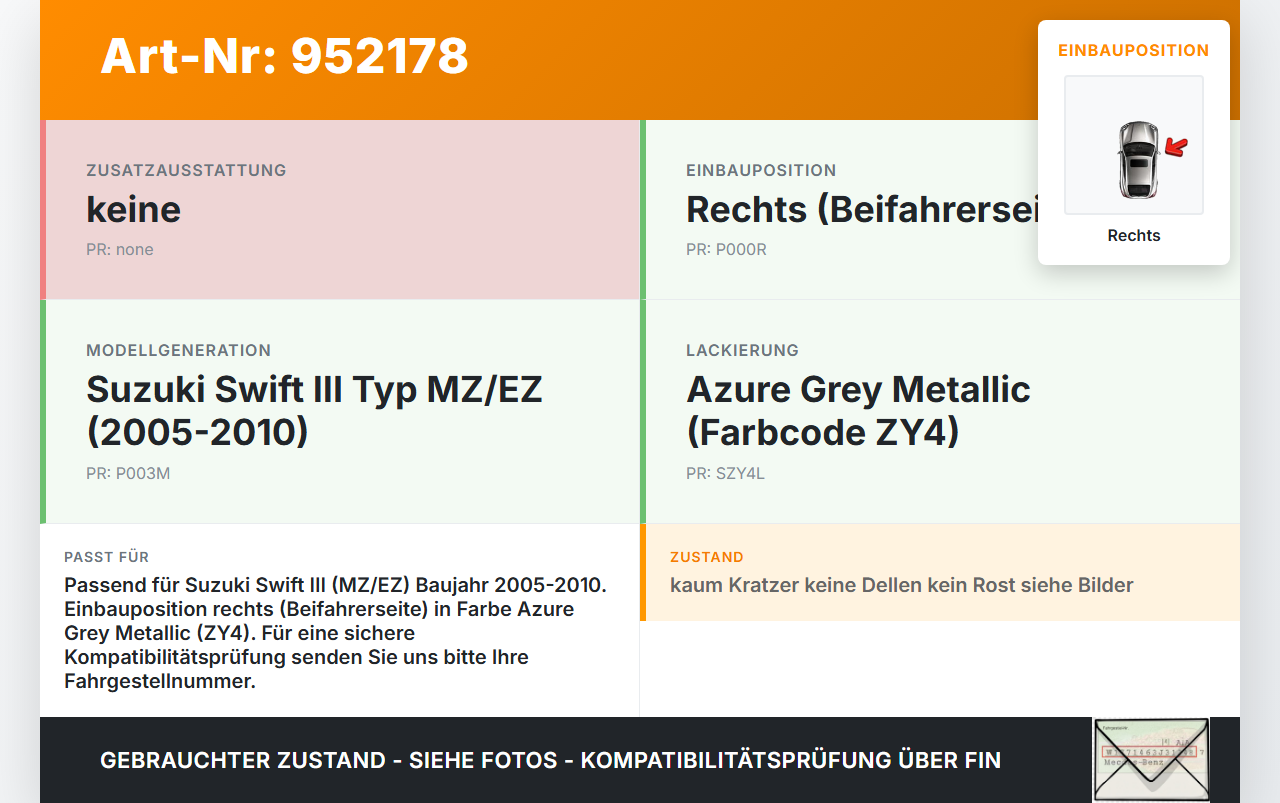Click the PR: SZY4L paint code
Image resolution: width=1280 pixels, height=803 pixels.
click(725, 473)
